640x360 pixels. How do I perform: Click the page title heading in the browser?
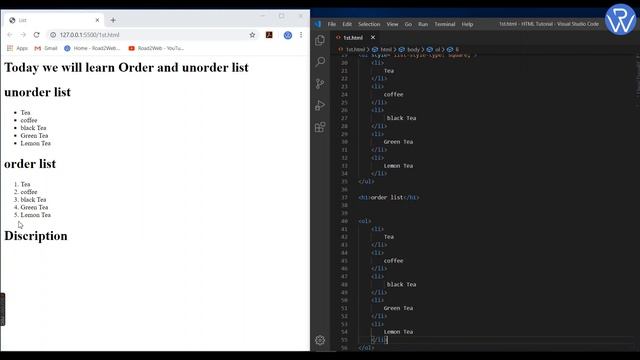coord(126,67)
